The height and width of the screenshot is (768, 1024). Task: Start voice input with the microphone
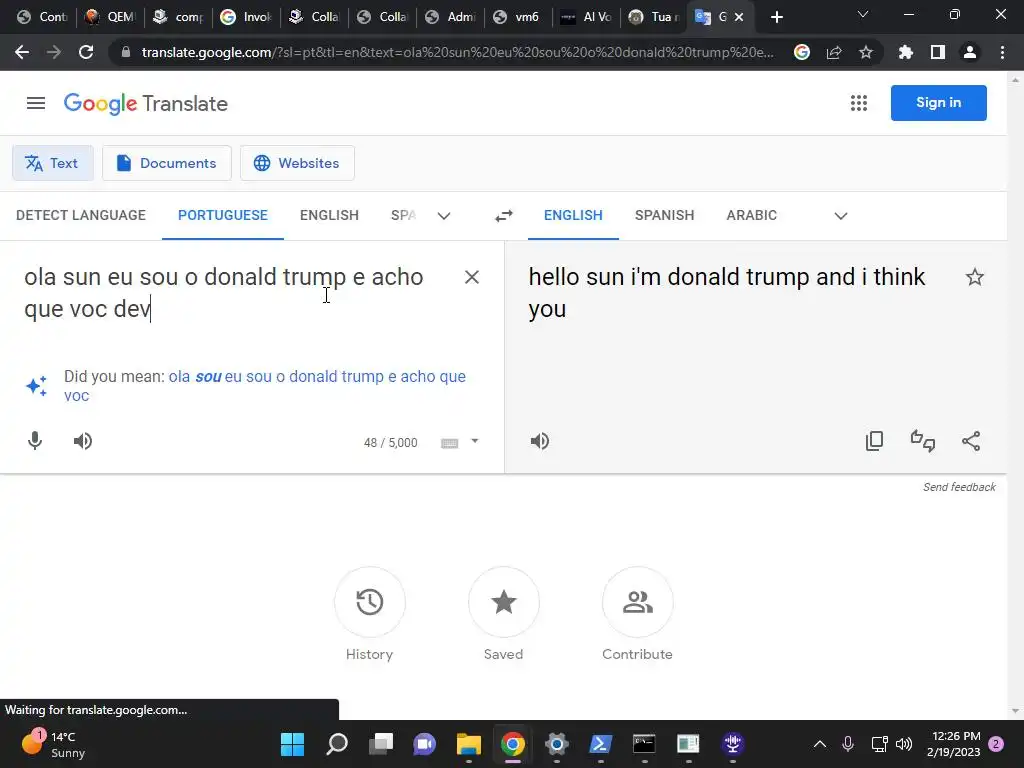pos(35,441)
